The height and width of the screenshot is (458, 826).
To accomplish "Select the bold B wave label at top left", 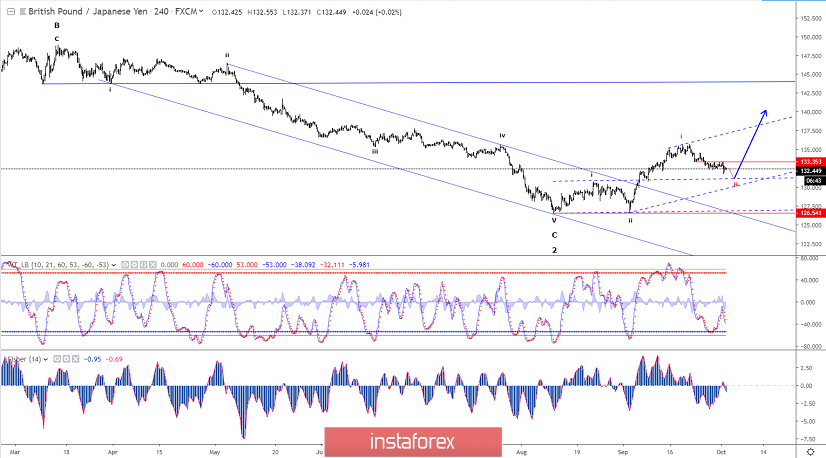I will (57, 25).
